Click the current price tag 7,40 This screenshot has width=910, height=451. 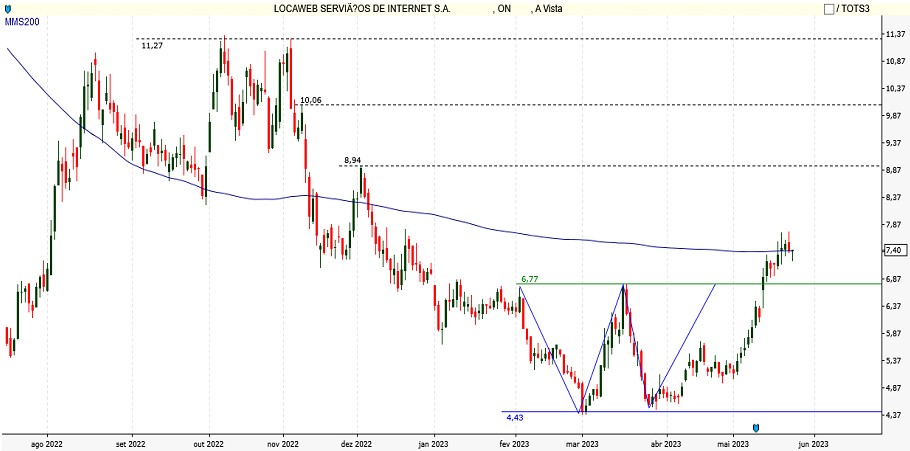coord(894,250)
